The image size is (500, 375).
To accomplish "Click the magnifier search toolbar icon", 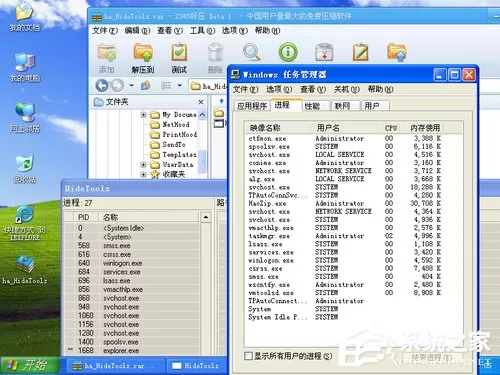I will pos(251,52).
